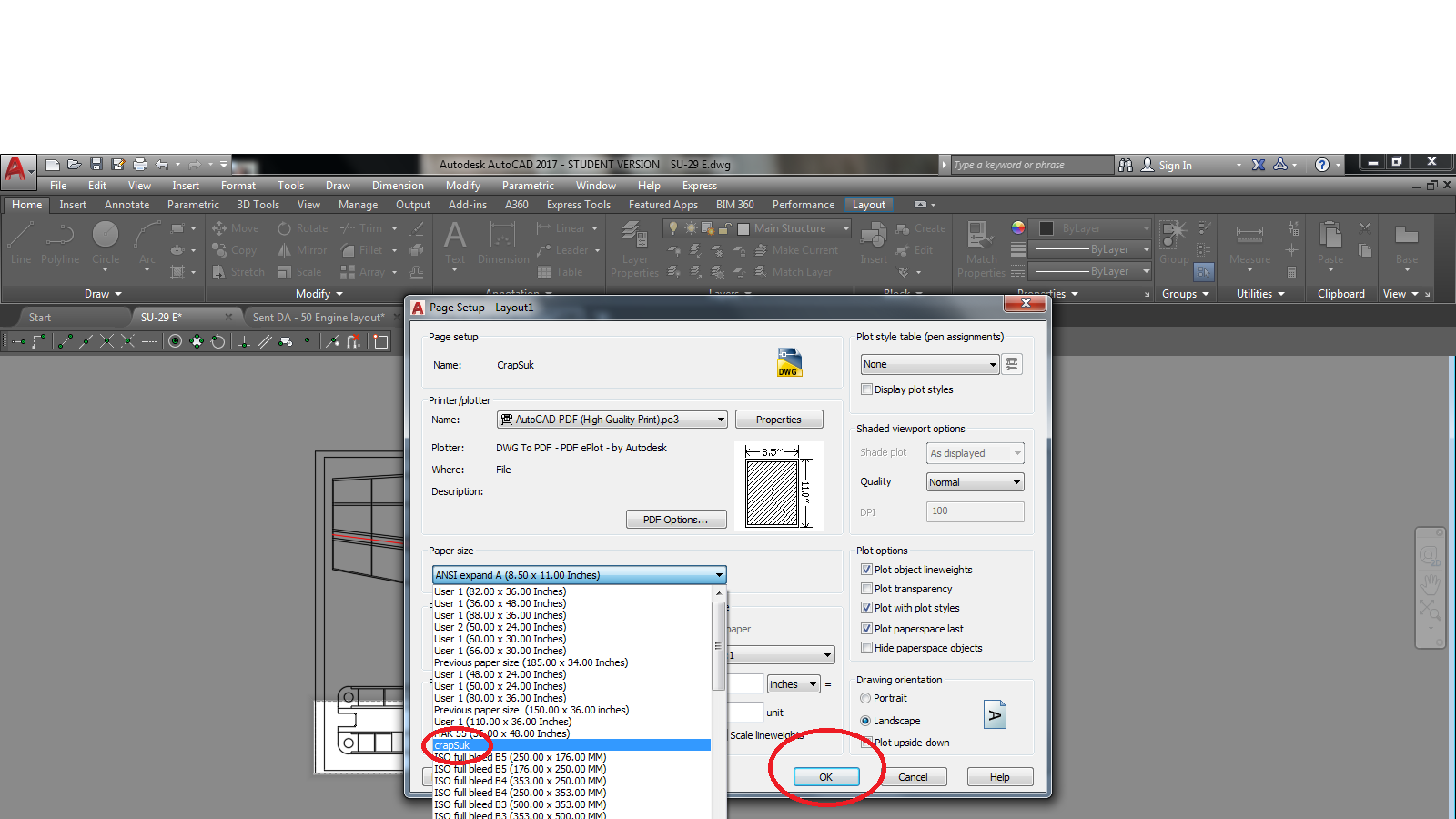Open the Dimension menu
The height and width of the screenshot is (819, 1456).
coord(398,186)
